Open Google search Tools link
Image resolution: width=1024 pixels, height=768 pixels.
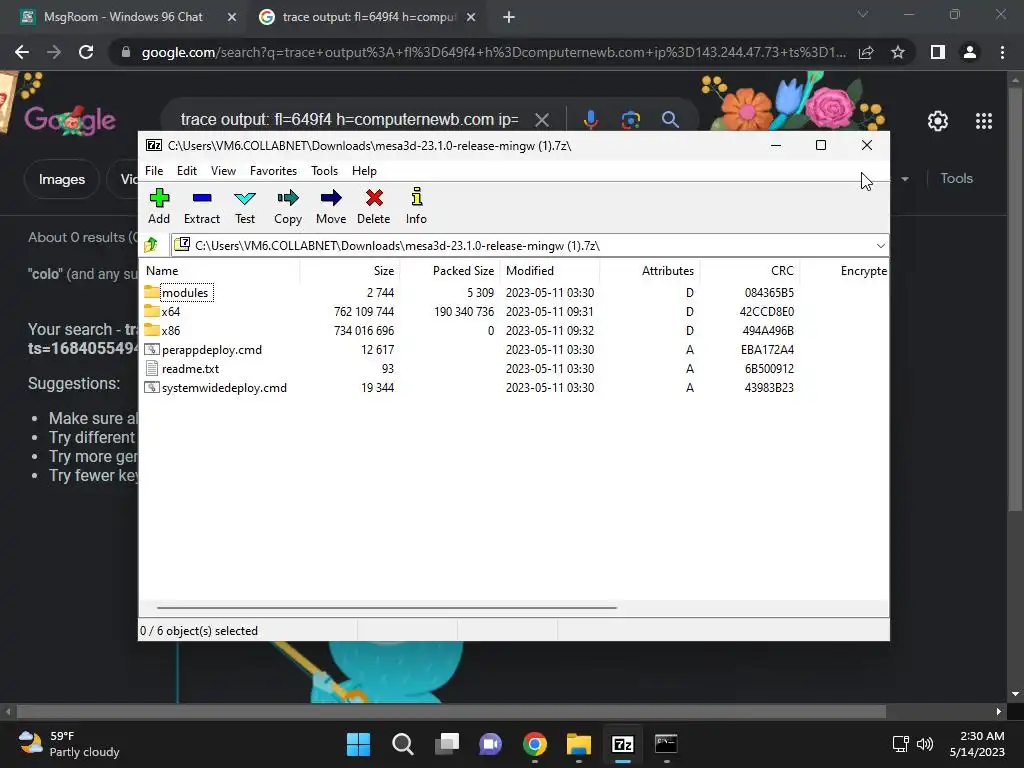pos(956,178)
